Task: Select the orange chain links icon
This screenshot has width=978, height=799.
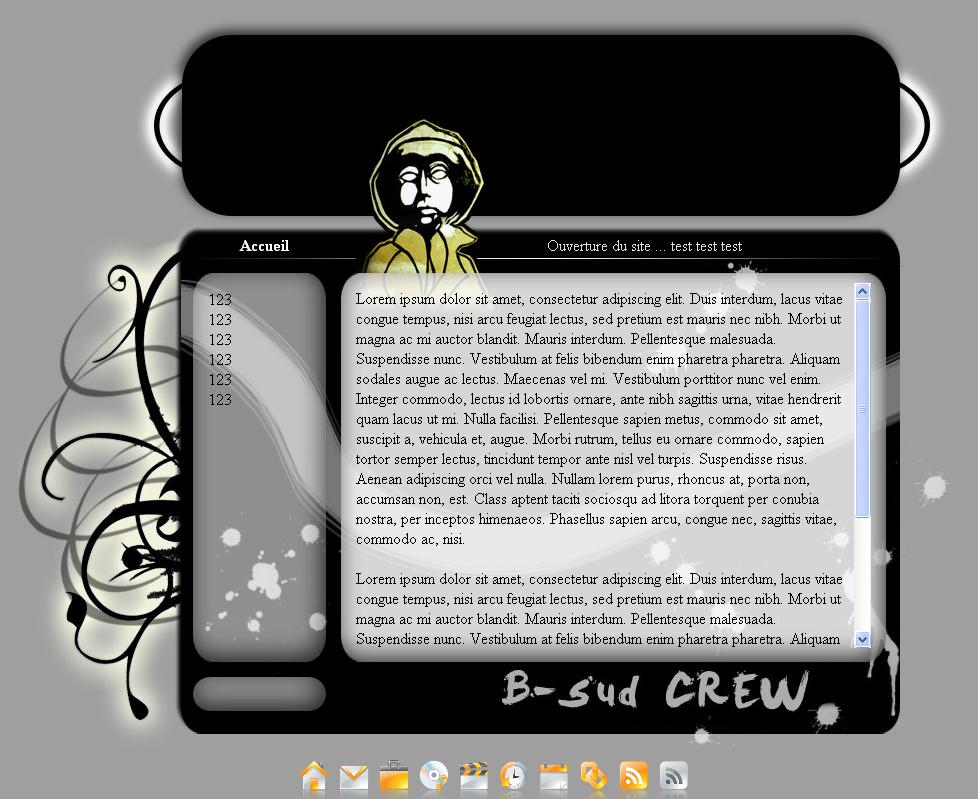Action: point(594,777)
